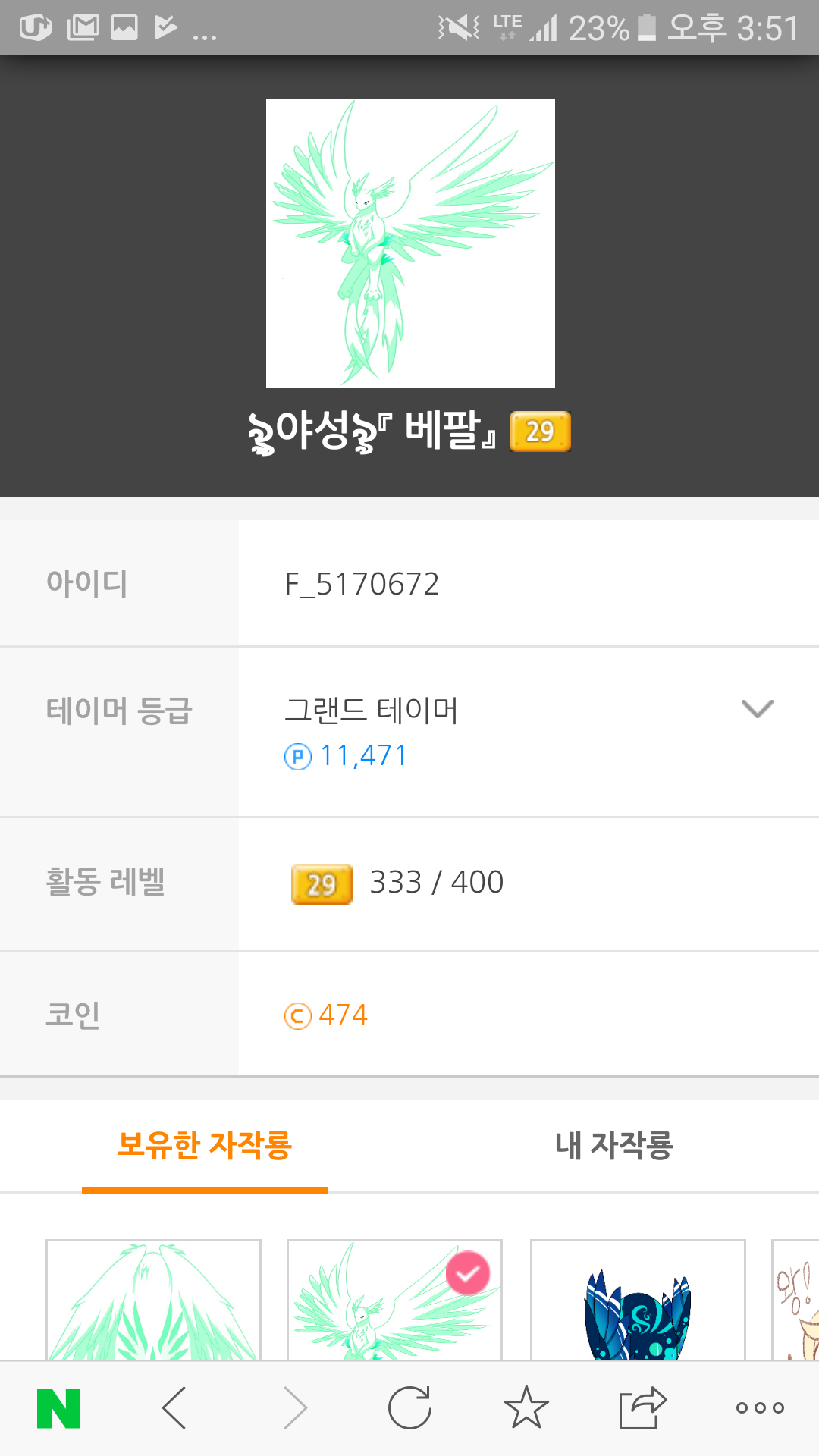Tap the 11,471 points value
The height and width of the screenshot is (1456, 819).
pos(364,756)
